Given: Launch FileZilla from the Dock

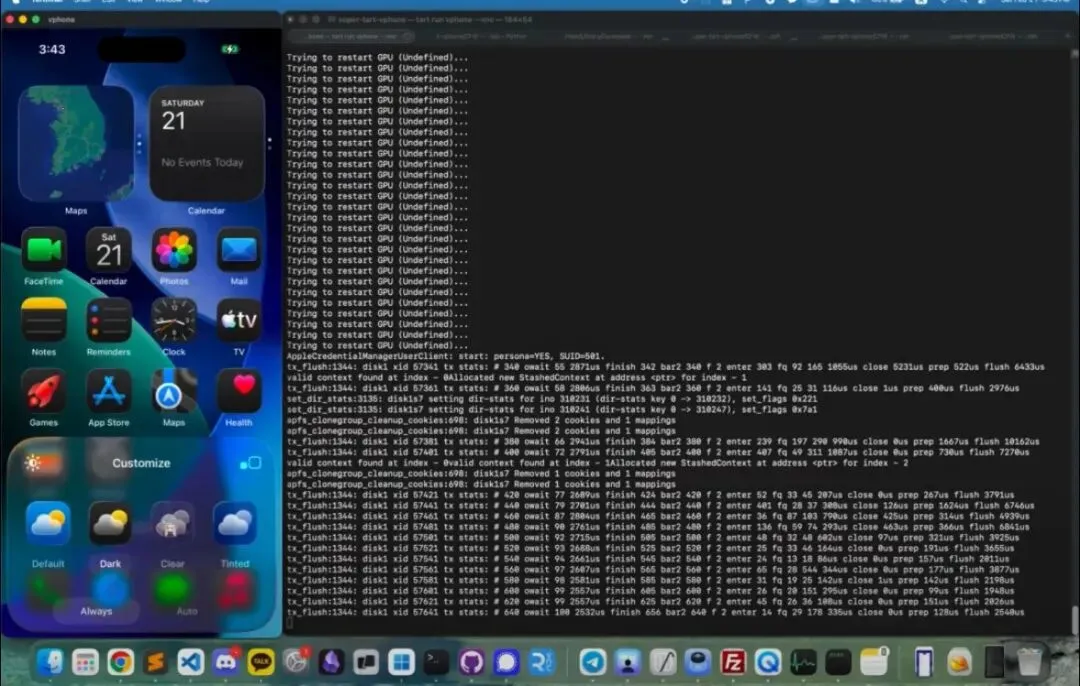Looking at the screenshot, I should pos(733,662).
